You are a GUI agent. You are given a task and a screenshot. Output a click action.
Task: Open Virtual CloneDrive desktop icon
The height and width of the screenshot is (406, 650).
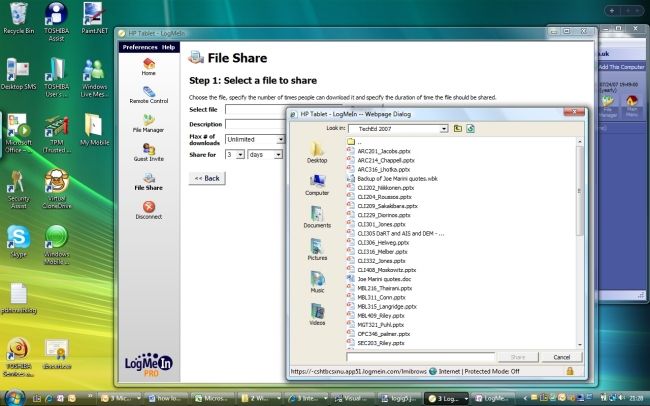click(57, 189)
